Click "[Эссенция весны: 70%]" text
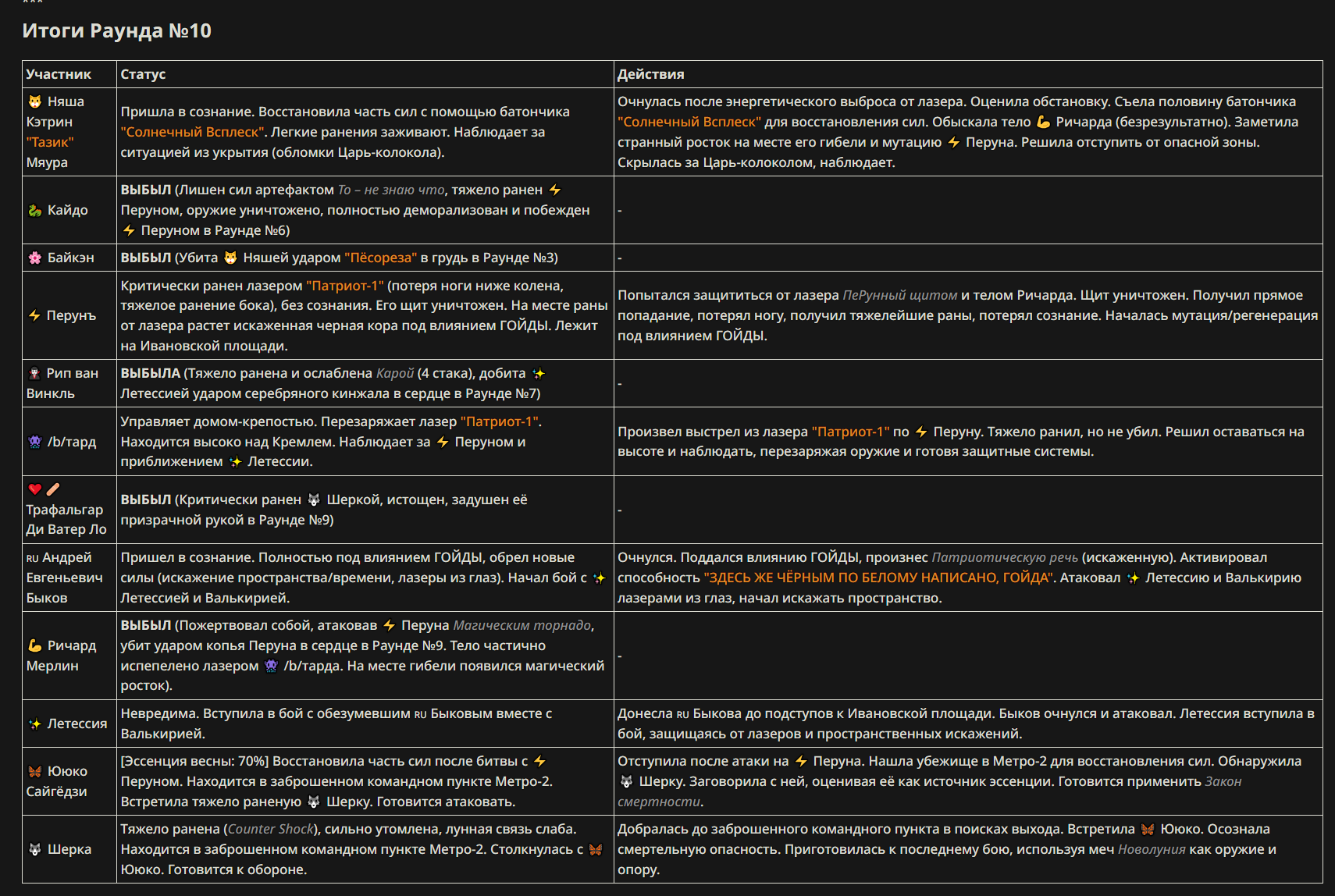The height and width of the screenshot is (896, 1335). [x=194, y=761]
